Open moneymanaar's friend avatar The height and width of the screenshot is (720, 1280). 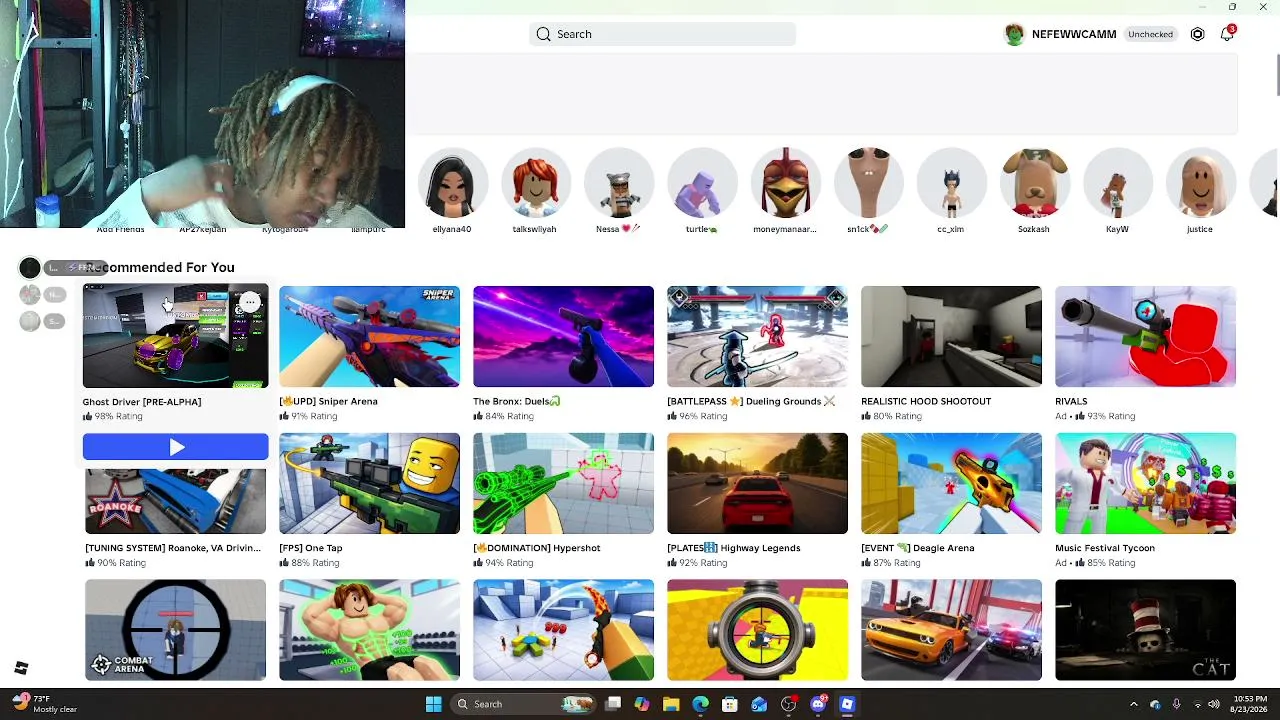point(785,183)
